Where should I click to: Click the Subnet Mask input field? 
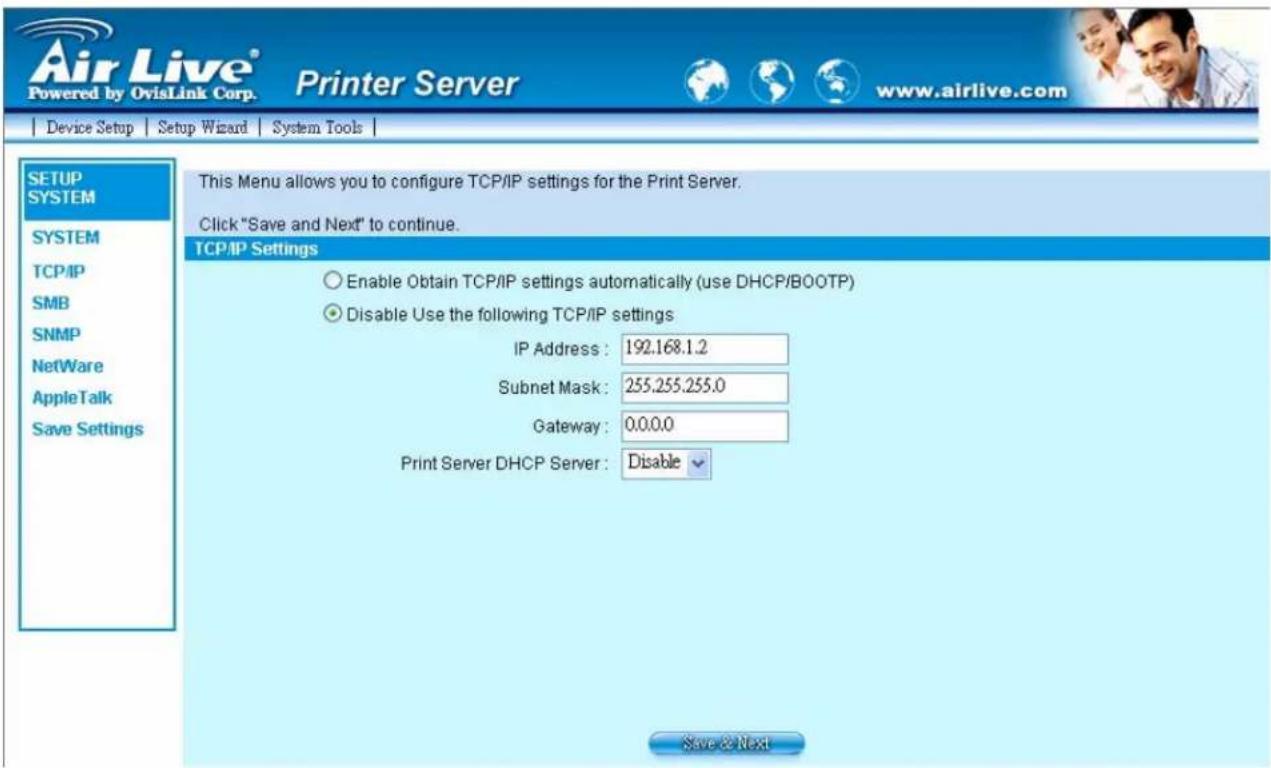click(x=705, y=388)
